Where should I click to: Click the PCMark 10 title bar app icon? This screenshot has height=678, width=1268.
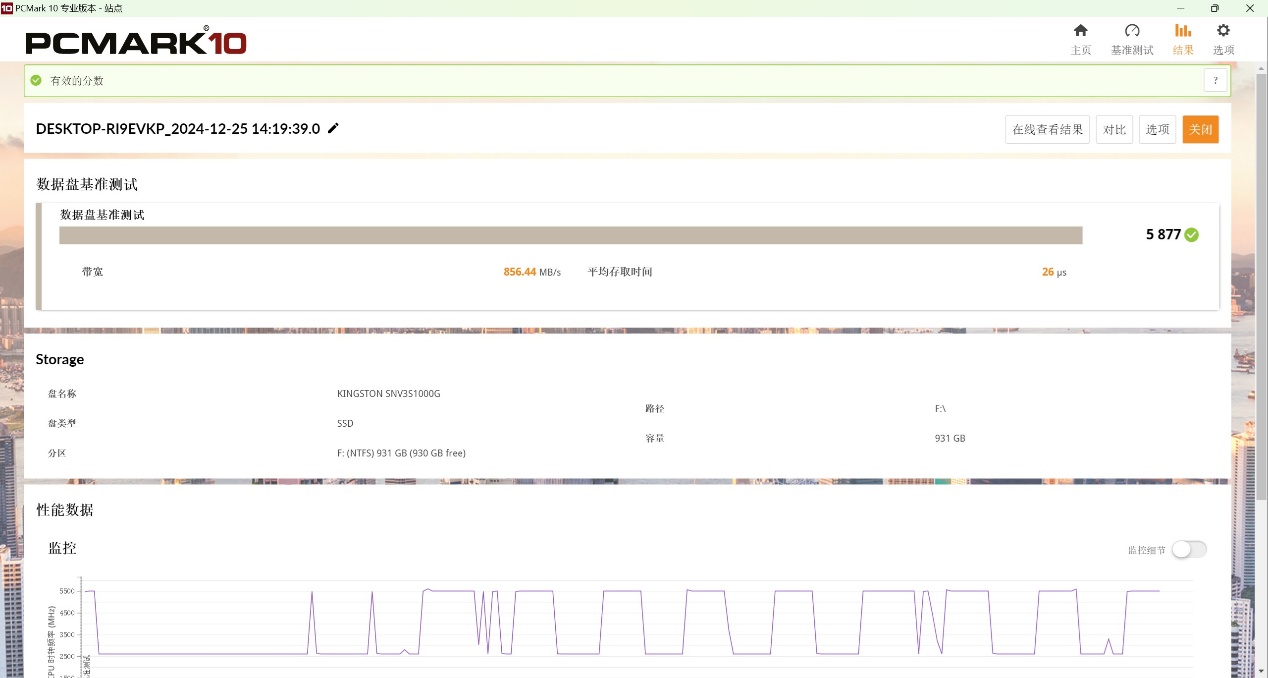7,7
